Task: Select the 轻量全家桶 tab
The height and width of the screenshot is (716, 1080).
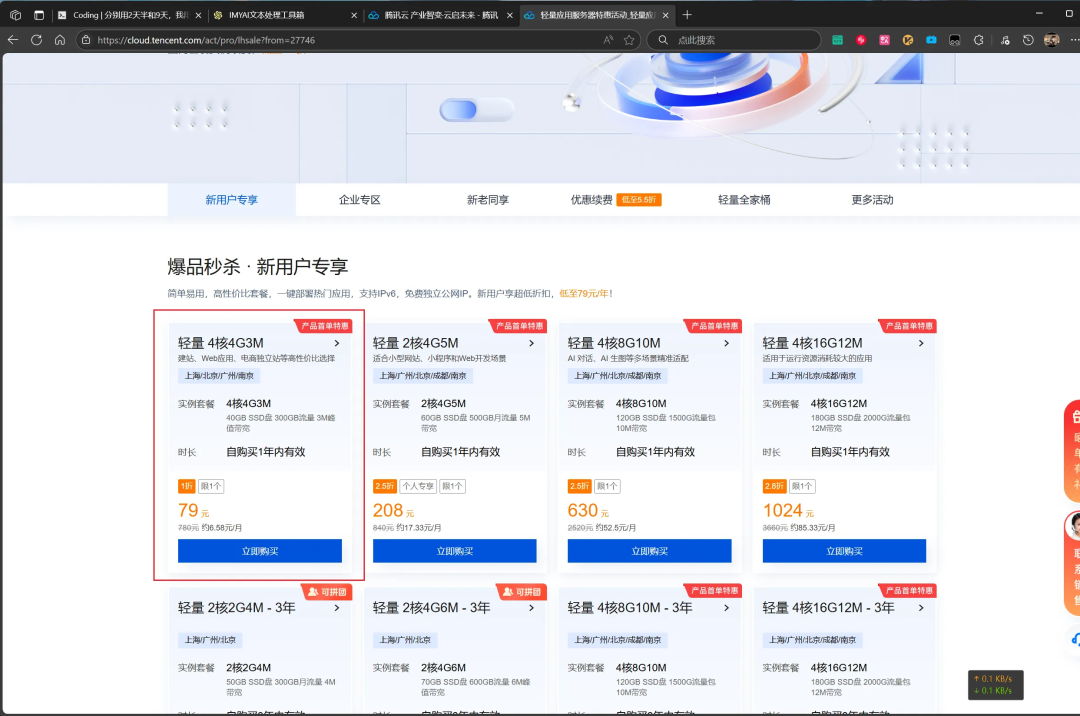Action: [744, 200]
